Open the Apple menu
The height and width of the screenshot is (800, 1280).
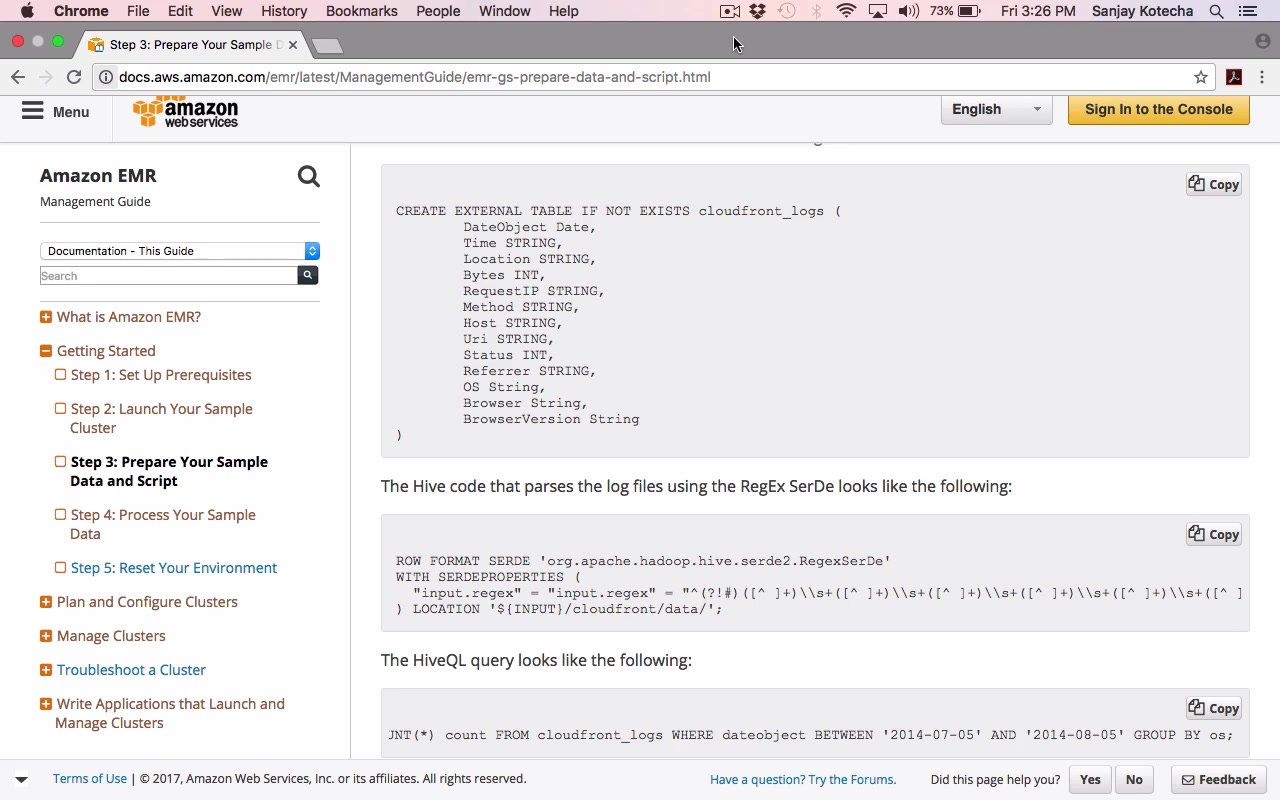[27, 11]
